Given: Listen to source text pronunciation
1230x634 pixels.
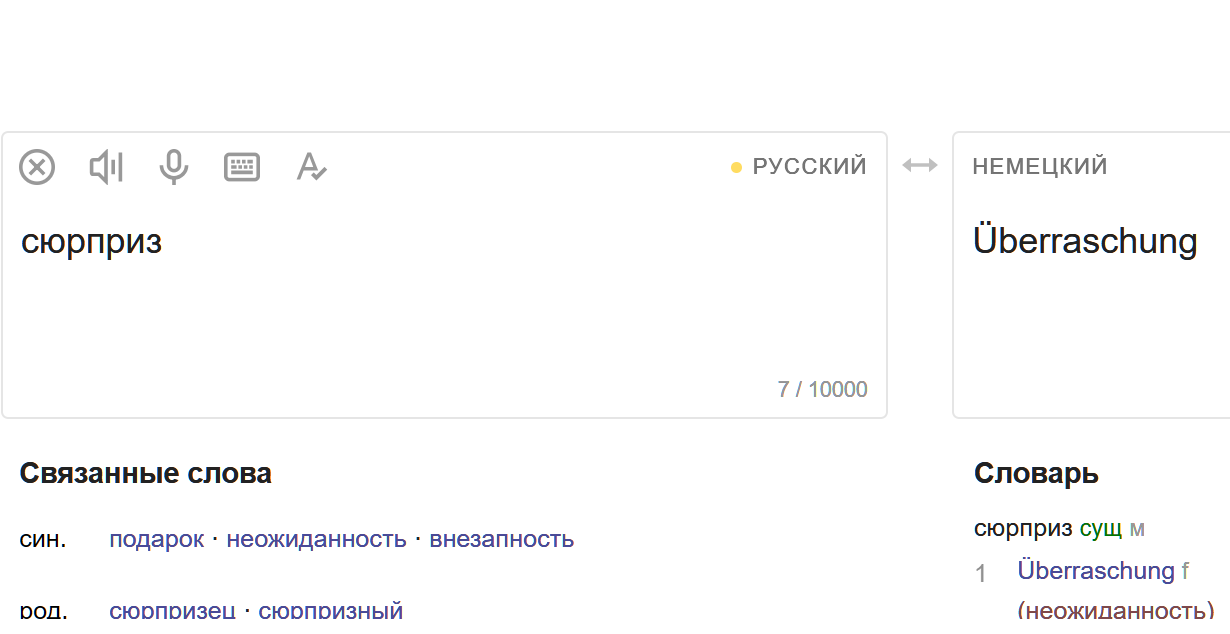Looking at the screenshot, I should pyautogui.click(x=106, y=167).
